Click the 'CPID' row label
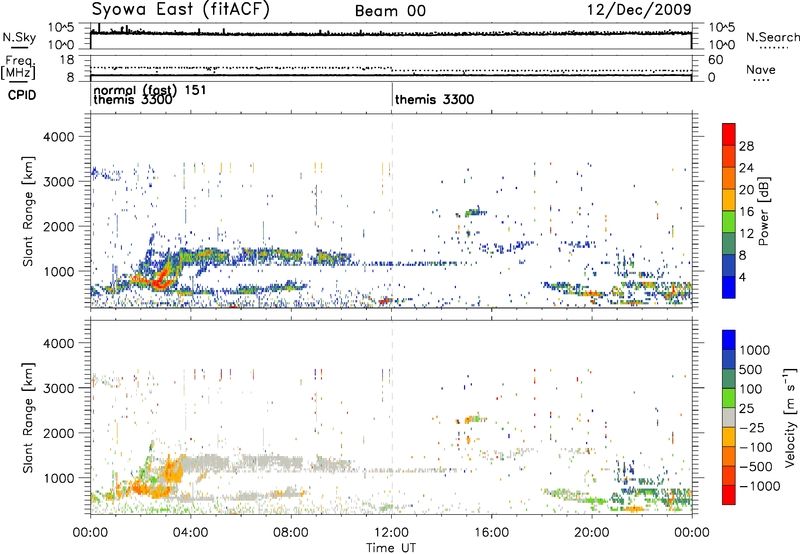 (x=22, y=95)
